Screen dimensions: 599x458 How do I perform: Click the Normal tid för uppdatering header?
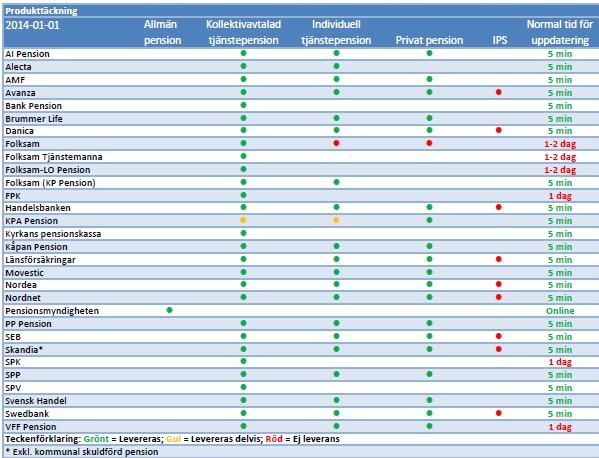560,32
